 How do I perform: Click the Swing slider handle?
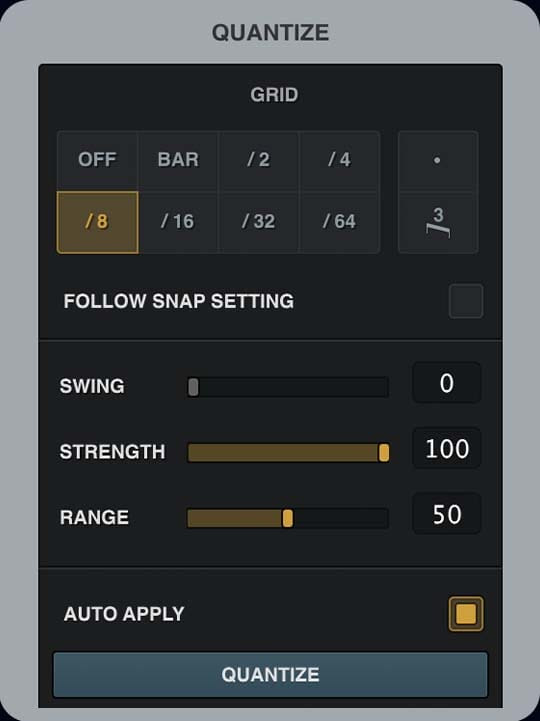click(193, 387)
